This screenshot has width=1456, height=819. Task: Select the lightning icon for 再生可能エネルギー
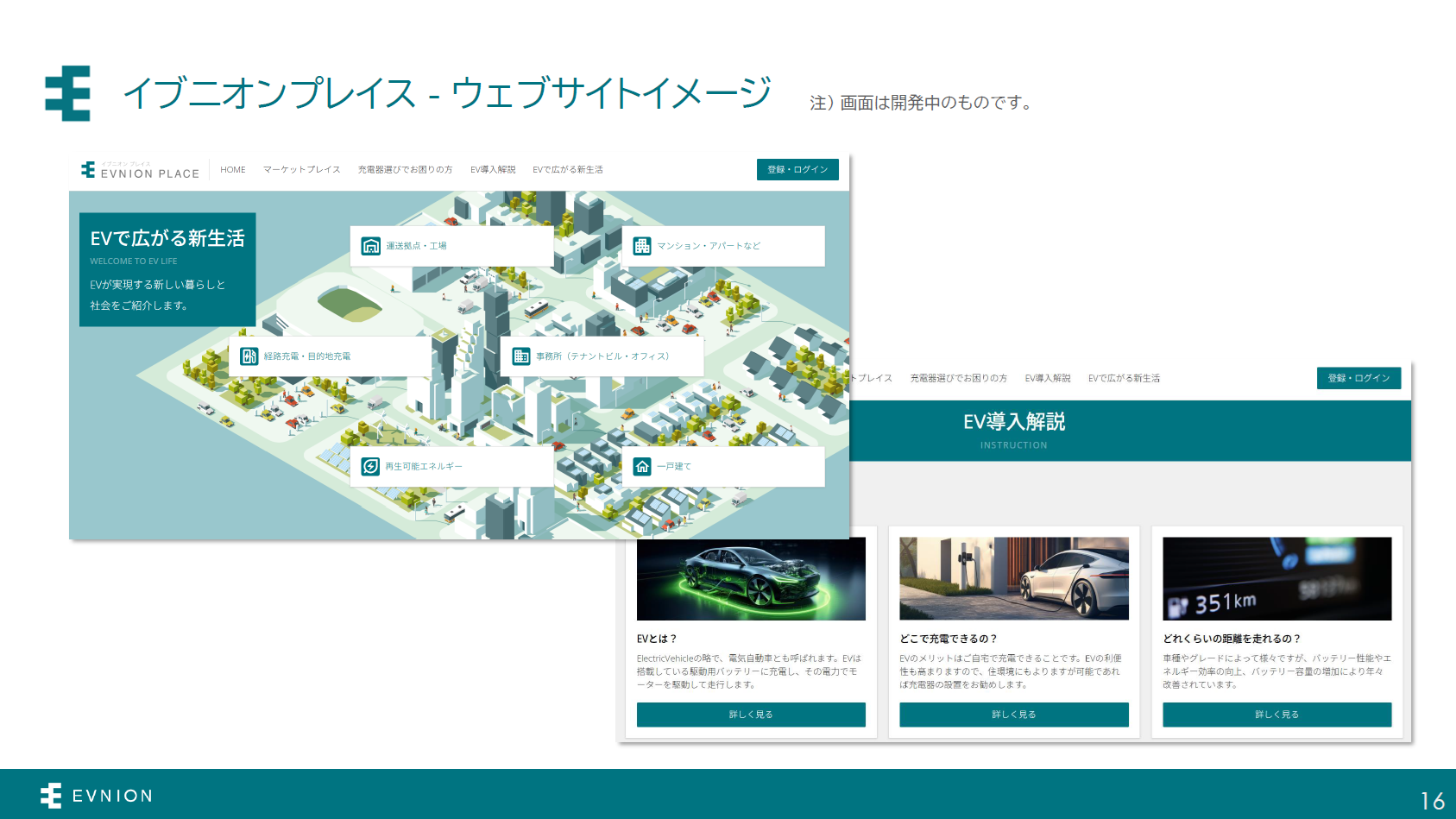tap(372, 466)
